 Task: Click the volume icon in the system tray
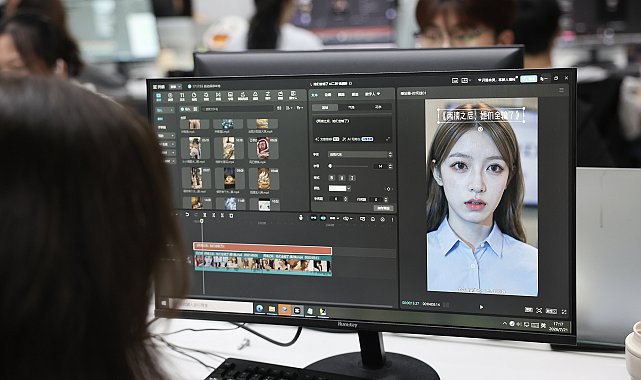tap(519, 324)
